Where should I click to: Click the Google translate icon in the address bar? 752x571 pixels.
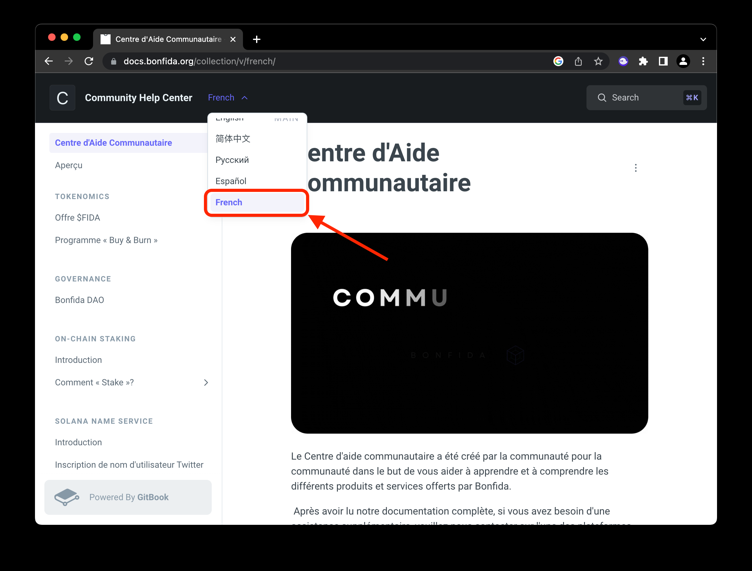pyautogui.click(x=558, y=61)
